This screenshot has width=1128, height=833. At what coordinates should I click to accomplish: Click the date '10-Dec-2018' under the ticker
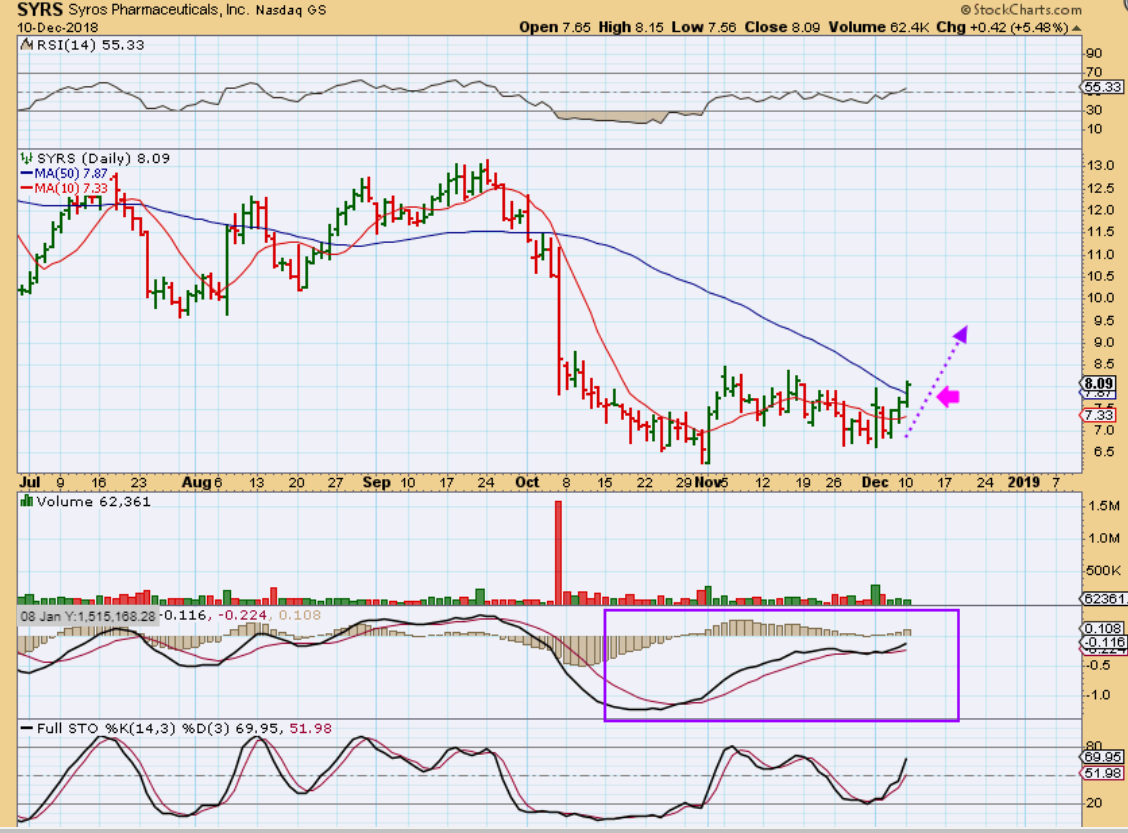[x=58, y=27]
